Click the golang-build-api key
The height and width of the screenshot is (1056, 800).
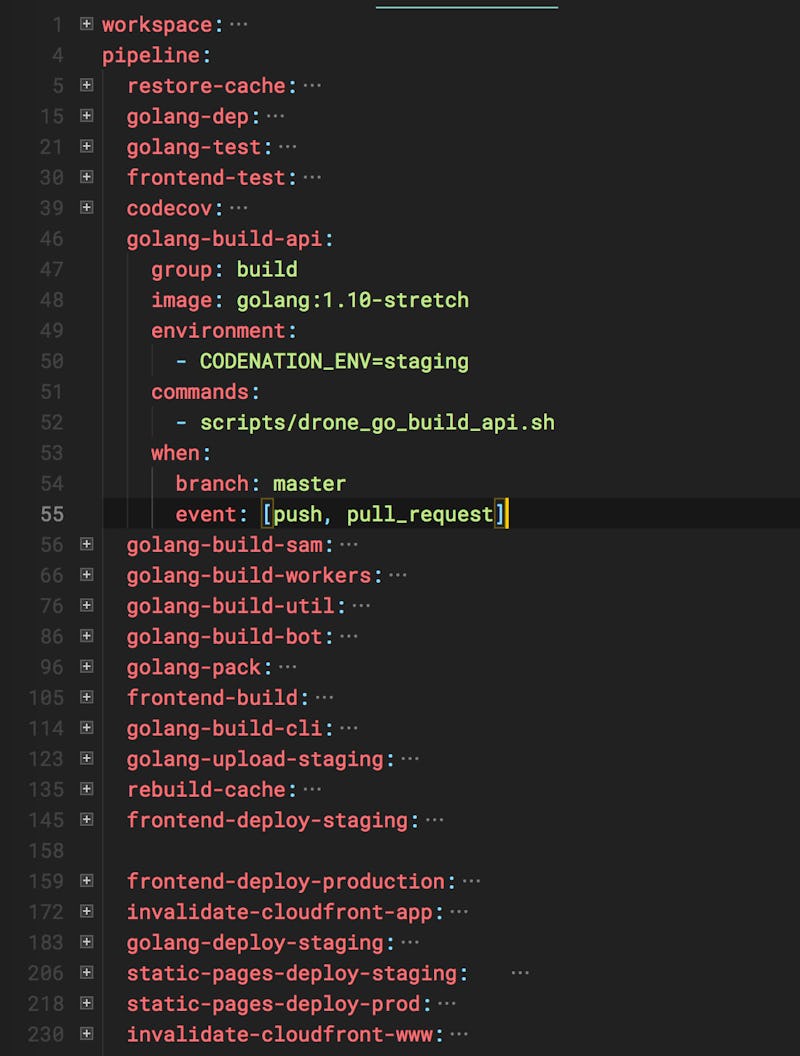[x=229, y=239]
